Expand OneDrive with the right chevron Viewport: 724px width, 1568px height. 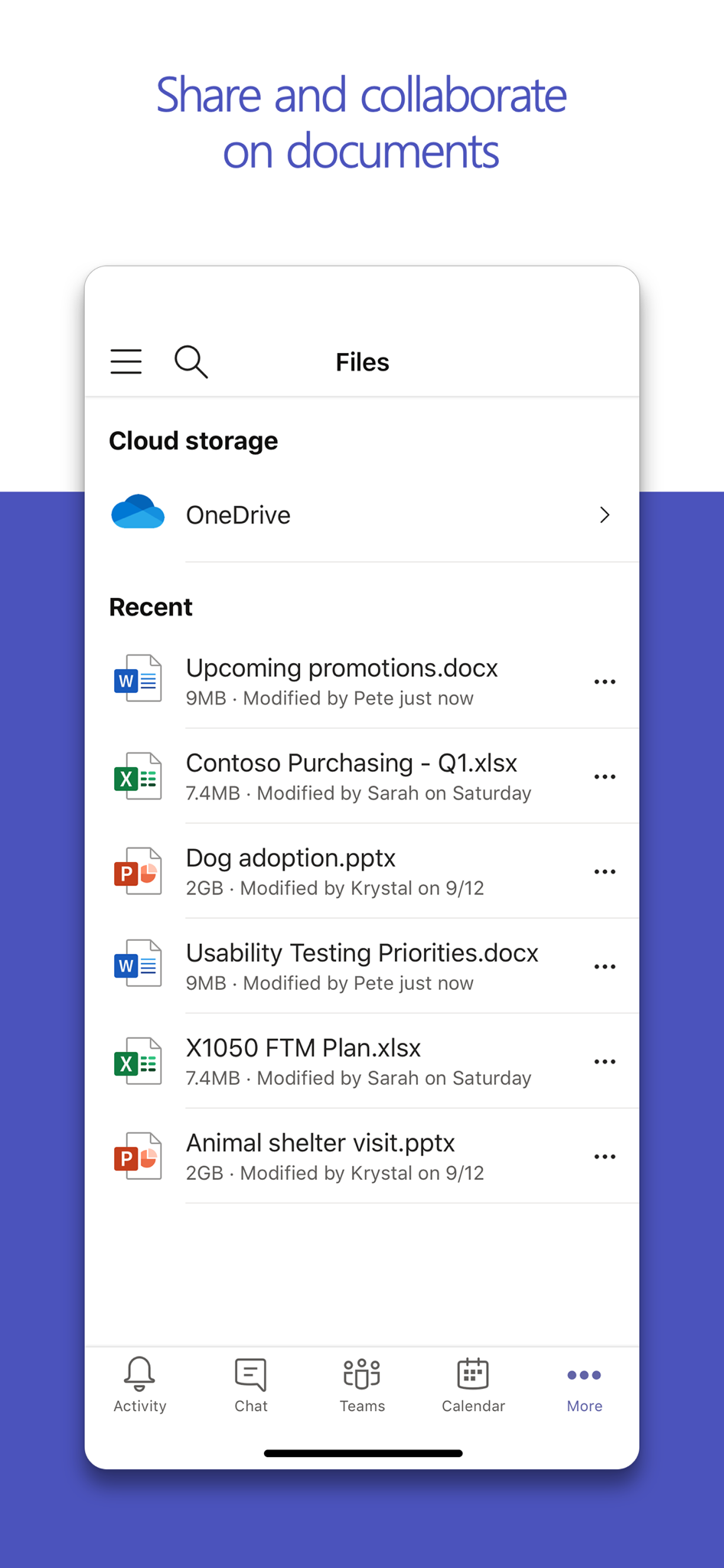pyautogui.click(x=605, y=514)
